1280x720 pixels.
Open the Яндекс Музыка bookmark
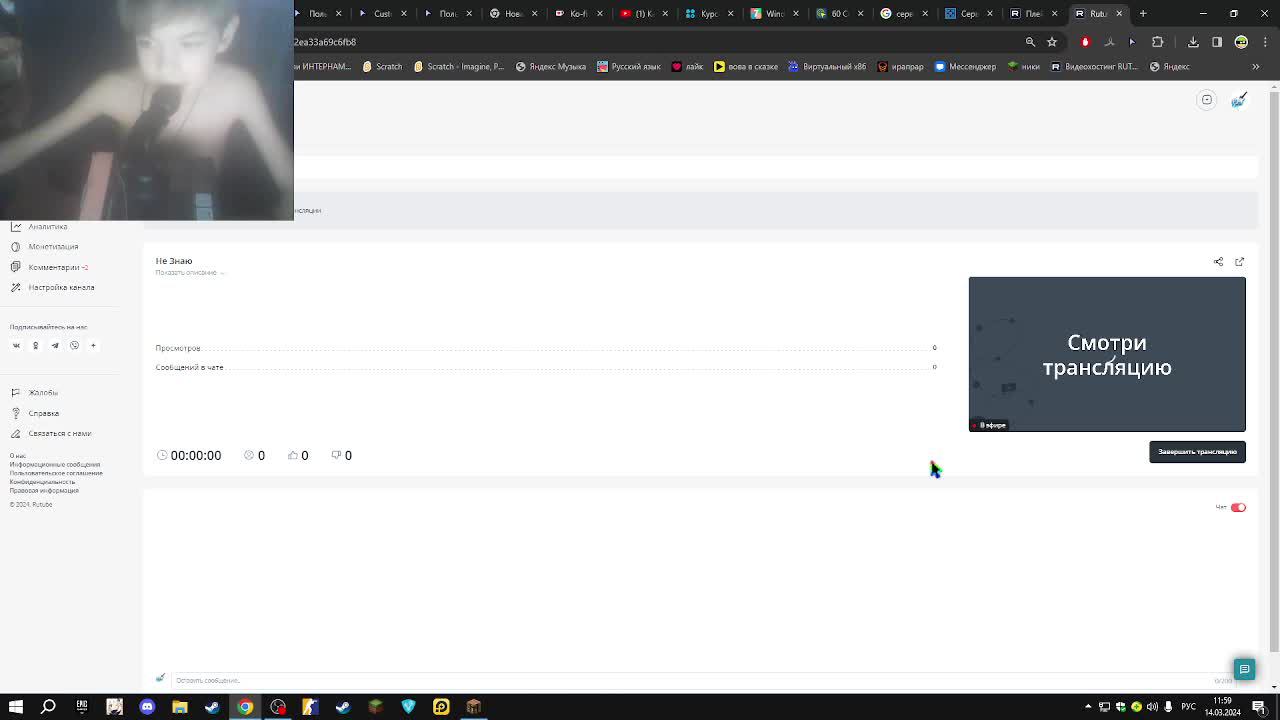click(551, 67)
